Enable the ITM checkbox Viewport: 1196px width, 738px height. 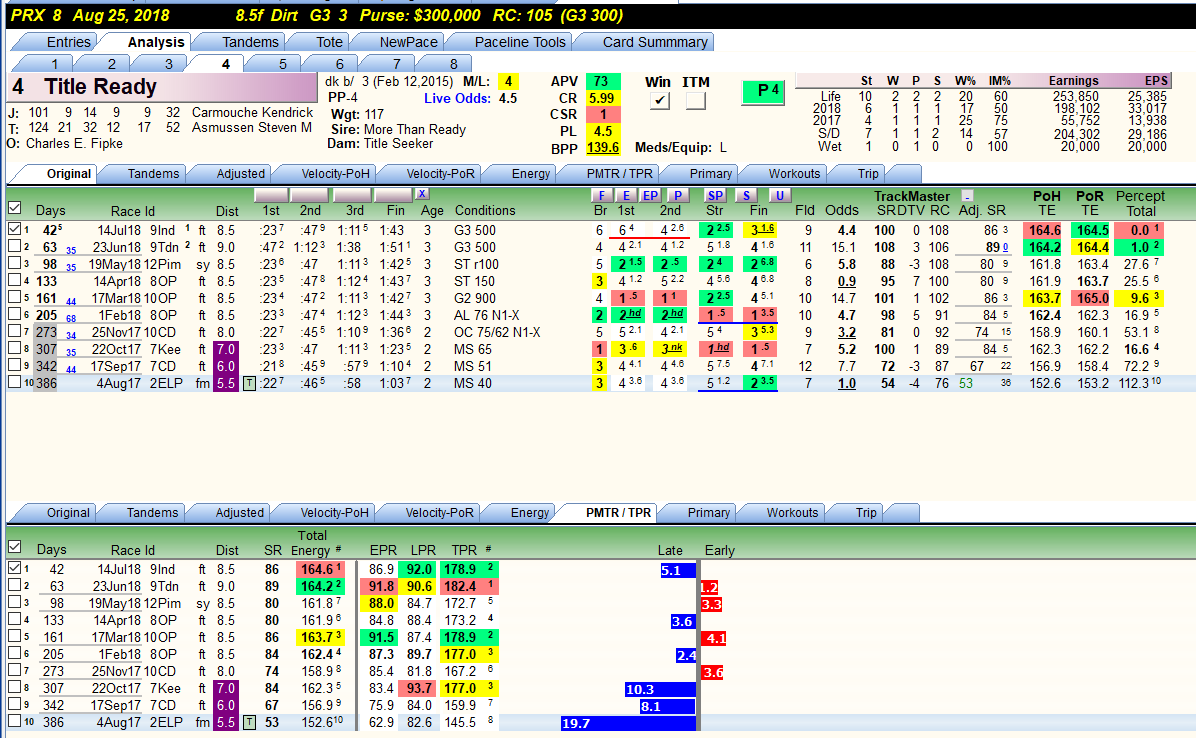click(696, 101)
